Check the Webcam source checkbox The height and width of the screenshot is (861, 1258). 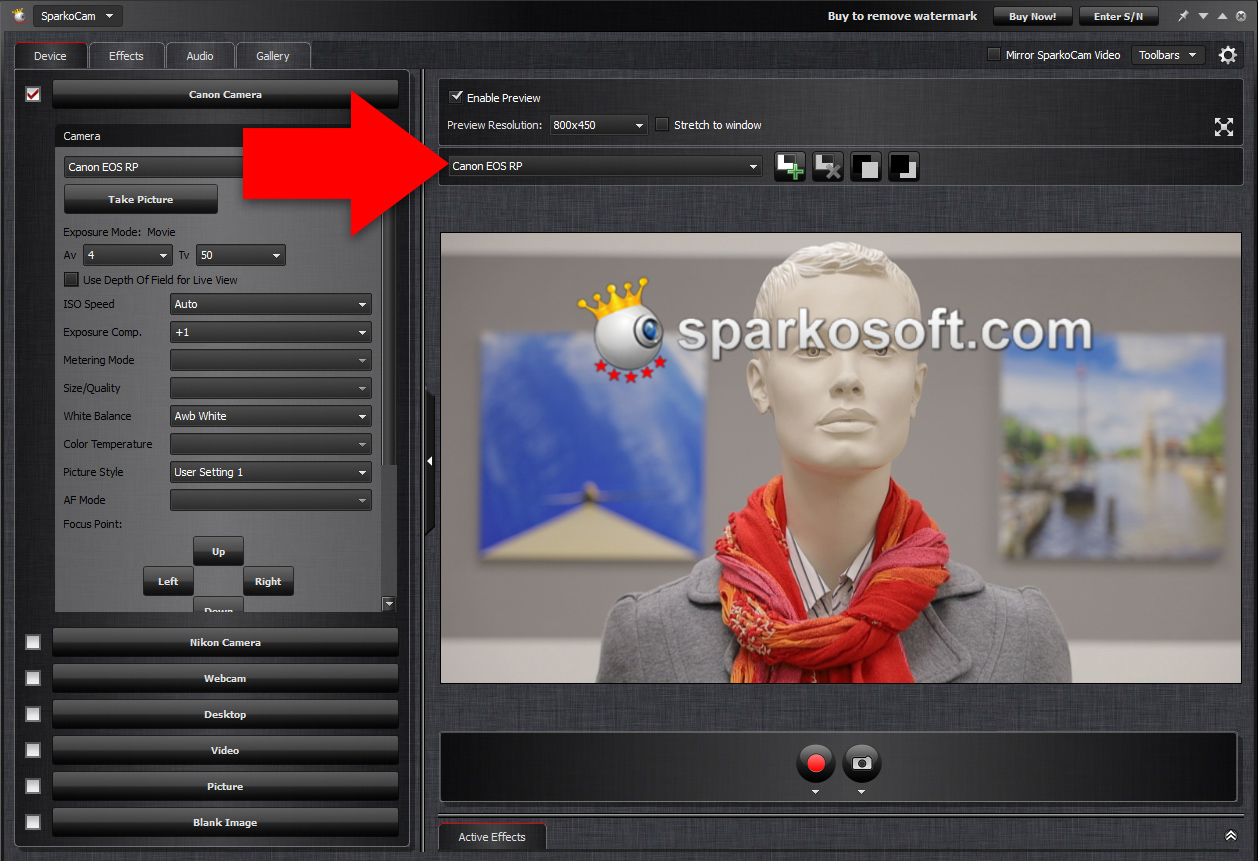[x=33, y=678]
